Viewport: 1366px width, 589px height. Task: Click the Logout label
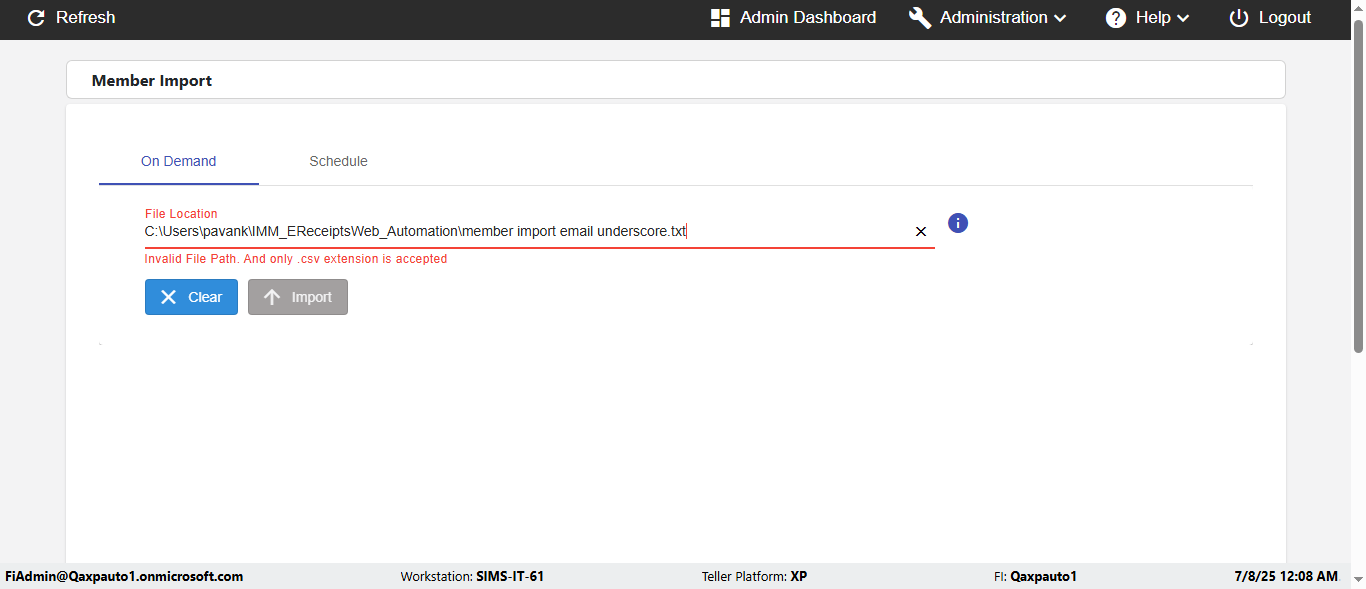pos(1285,18)
